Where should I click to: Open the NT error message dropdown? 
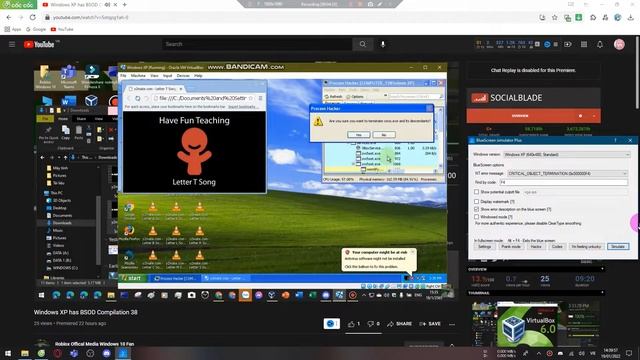click(x=567, y=173)
